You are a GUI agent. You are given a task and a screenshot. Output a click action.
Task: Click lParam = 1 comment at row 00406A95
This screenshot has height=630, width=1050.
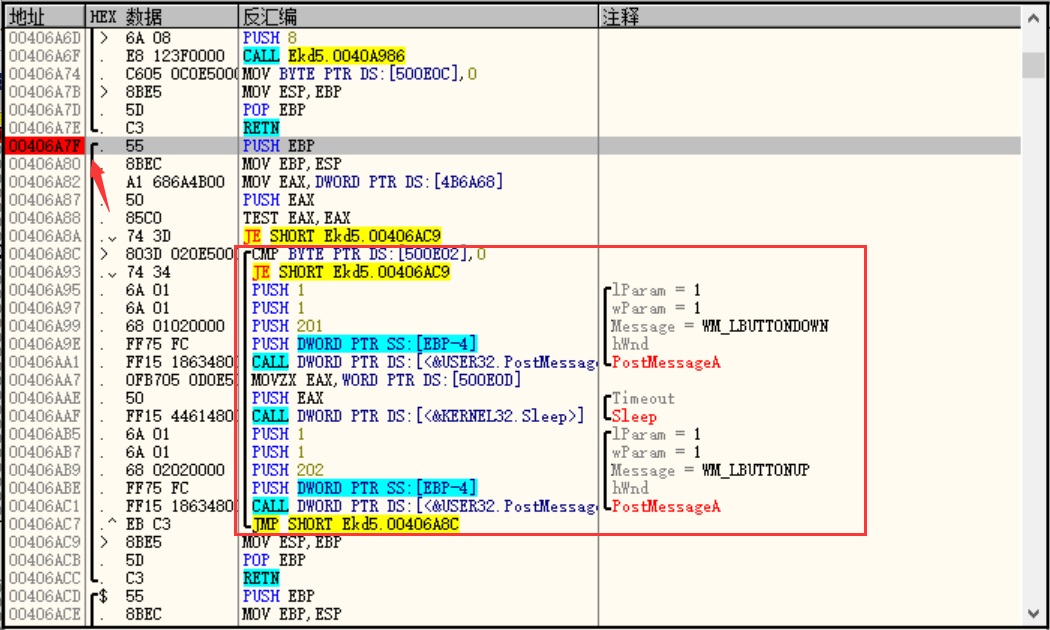click(656, 291)
